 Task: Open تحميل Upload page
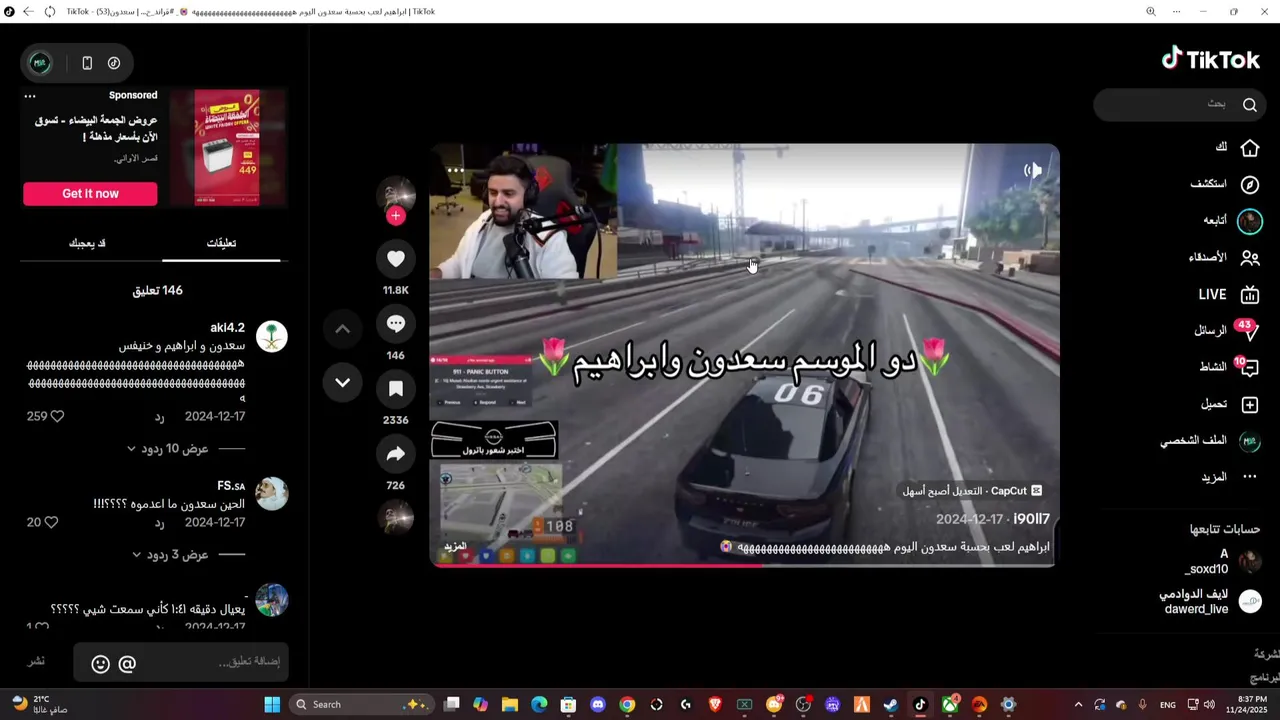pyautogui.click(x=1229, y=404)
